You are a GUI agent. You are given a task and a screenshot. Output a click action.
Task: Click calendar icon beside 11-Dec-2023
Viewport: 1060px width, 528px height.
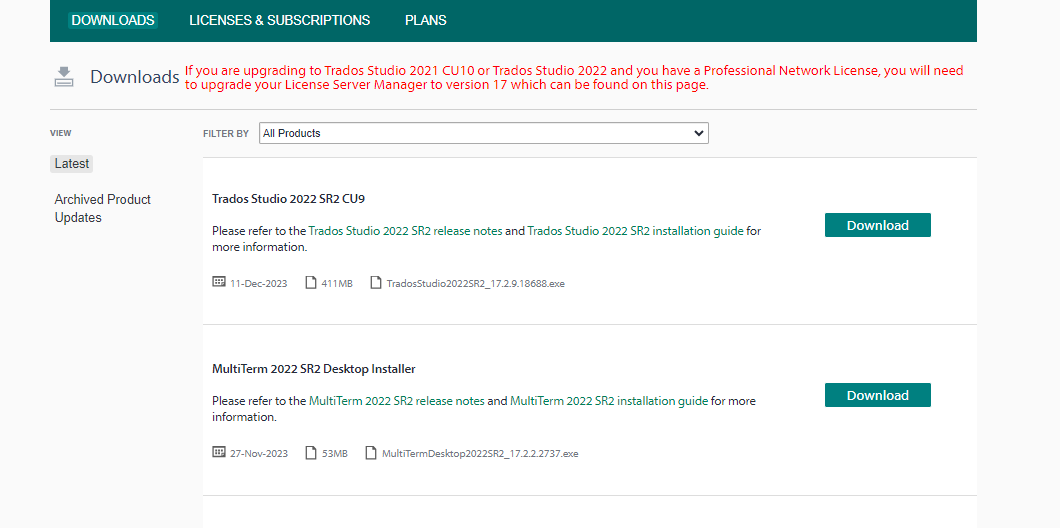coord(218,283)
